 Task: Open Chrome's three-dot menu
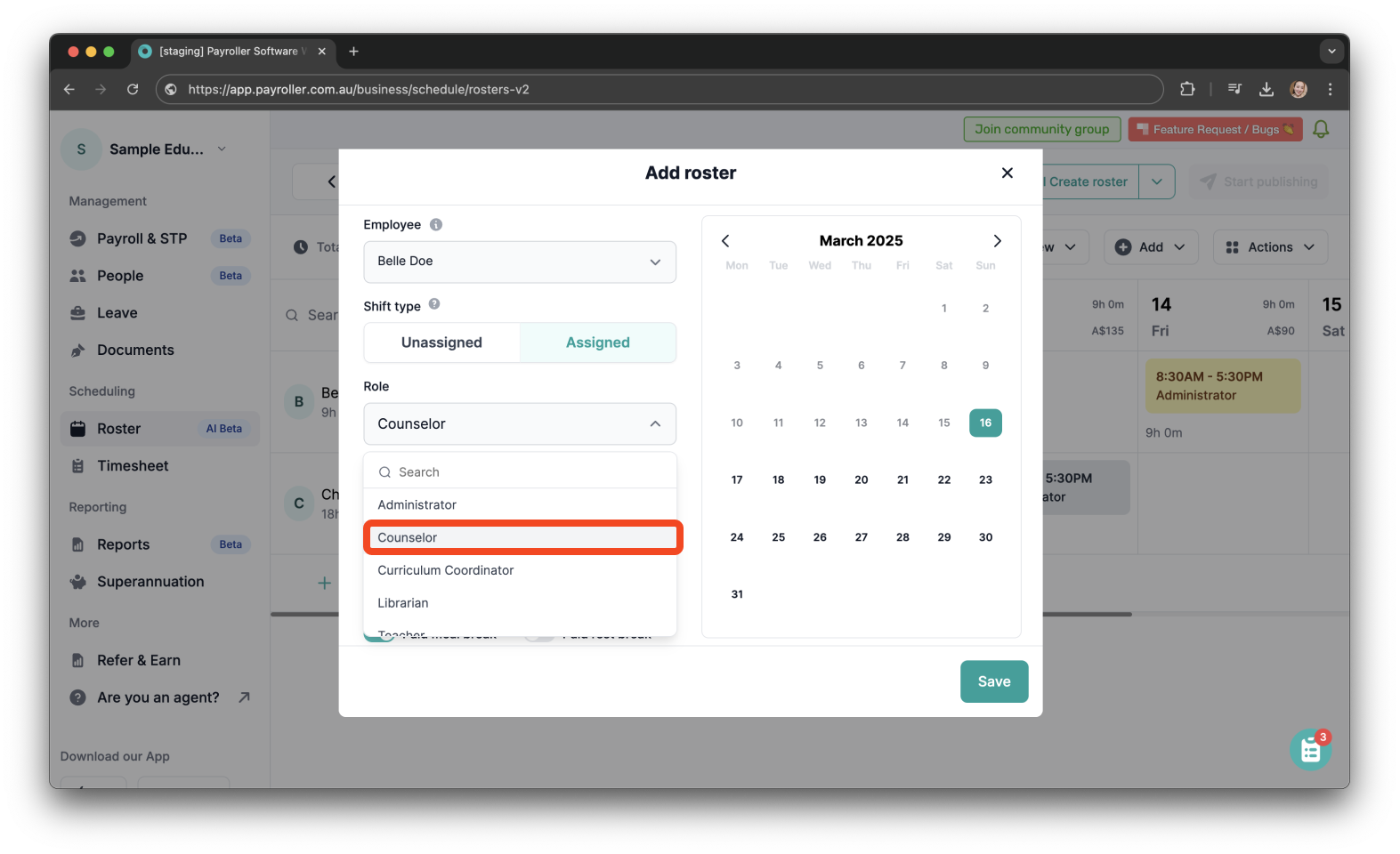[1330, 89]
